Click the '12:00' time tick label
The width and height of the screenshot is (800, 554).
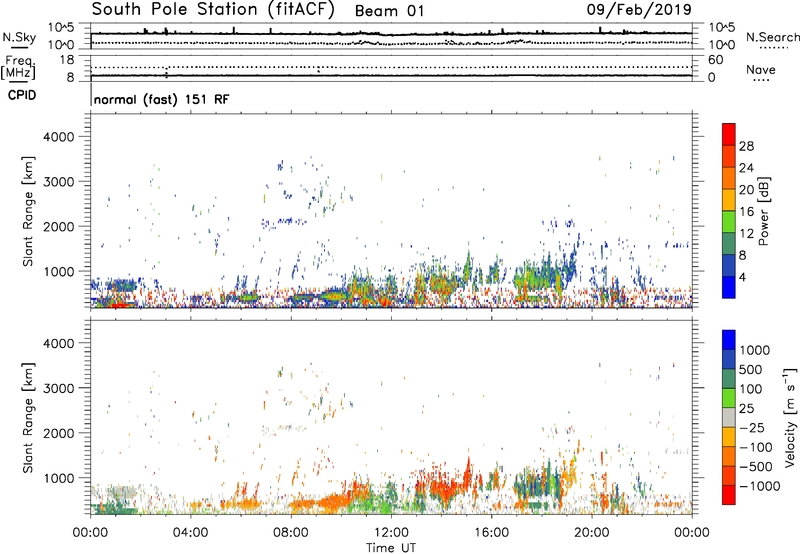pos(391,533)
